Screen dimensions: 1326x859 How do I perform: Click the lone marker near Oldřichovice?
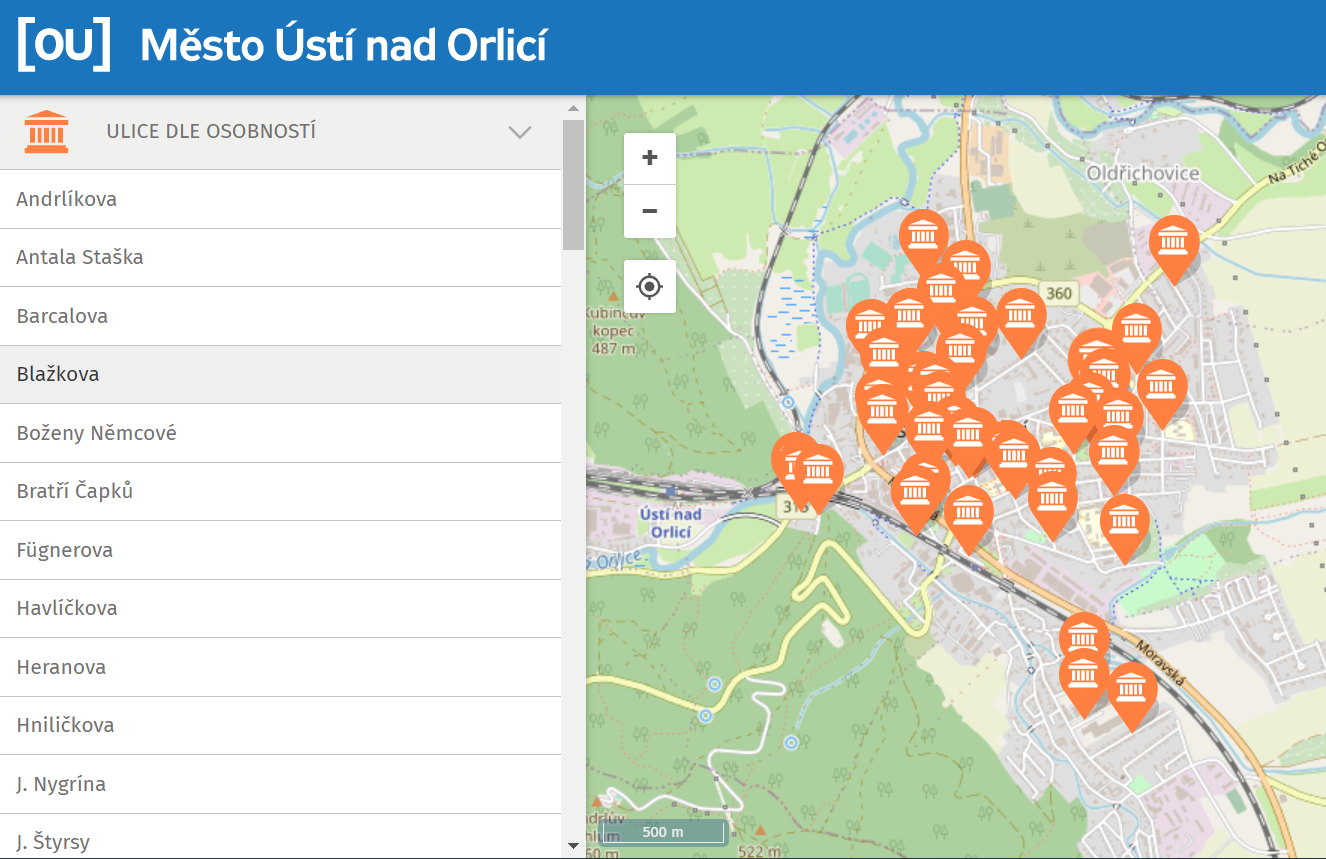click(x=1172, y=245)
